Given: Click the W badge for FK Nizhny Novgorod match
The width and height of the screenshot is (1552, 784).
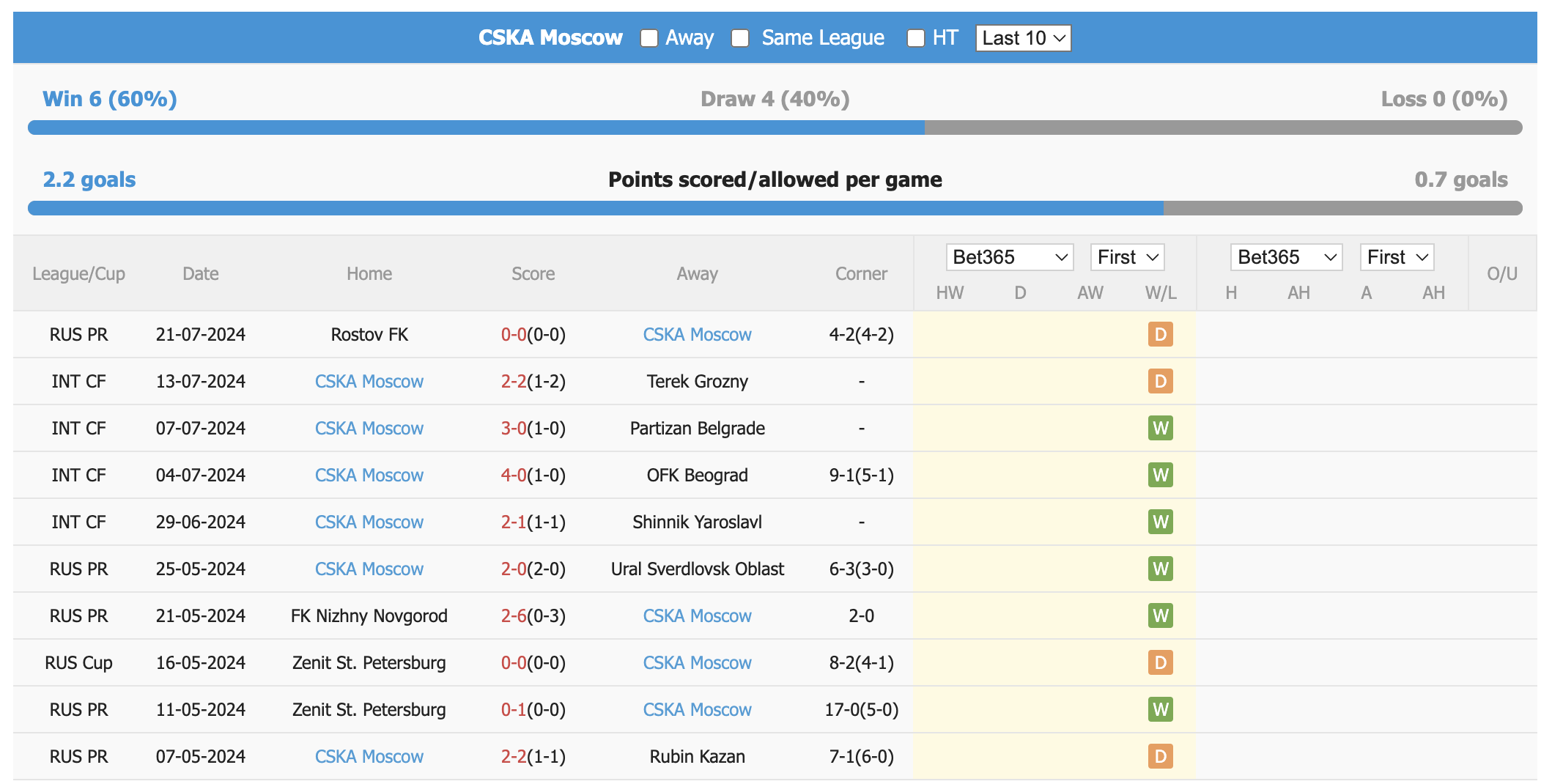Looking at the screenshot, I should [1161, 615].
